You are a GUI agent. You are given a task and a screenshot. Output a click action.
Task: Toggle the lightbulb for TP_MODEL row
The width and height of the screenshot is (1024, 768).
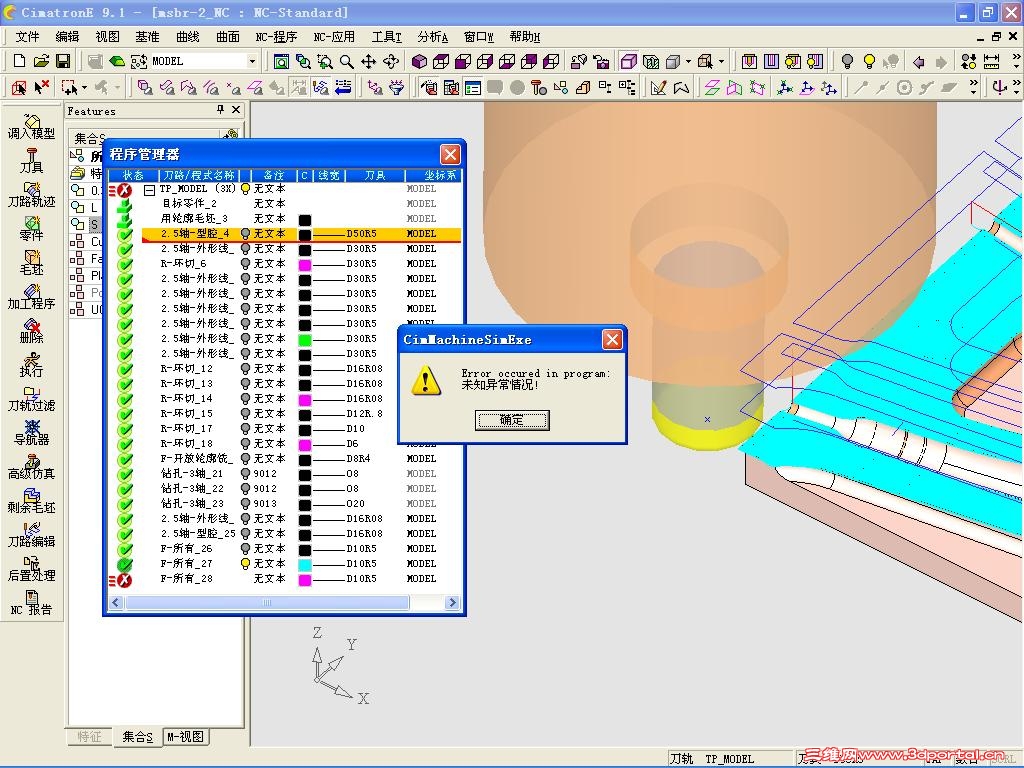click(x=246, y=189)
